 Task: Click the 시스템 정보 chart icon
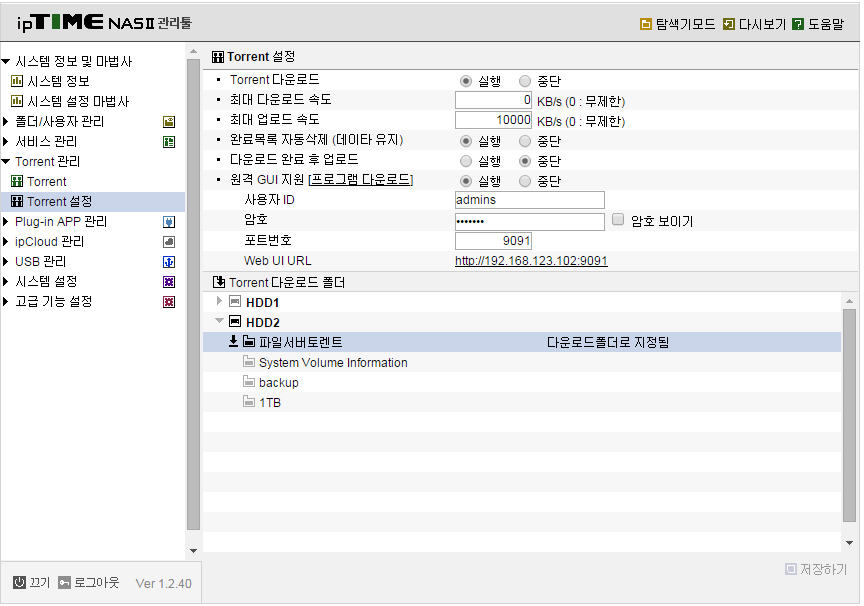(17, 82)
